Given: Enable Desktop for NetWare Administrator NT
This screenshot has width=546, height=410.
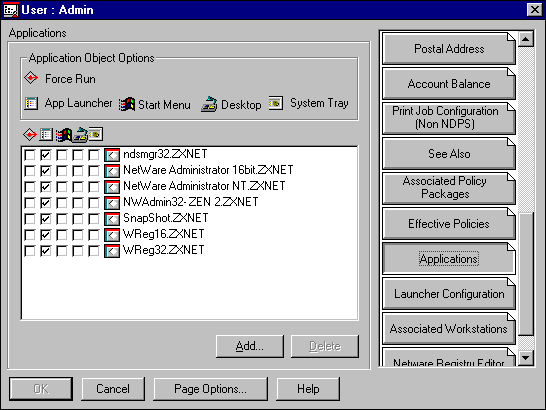Looking at the screenshot, I should coord(78,187).
